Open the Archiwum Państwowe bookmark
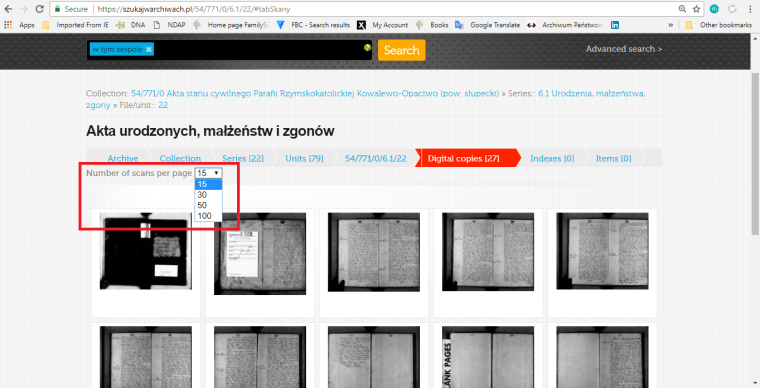760x388 pixels. tap(565, 25)
